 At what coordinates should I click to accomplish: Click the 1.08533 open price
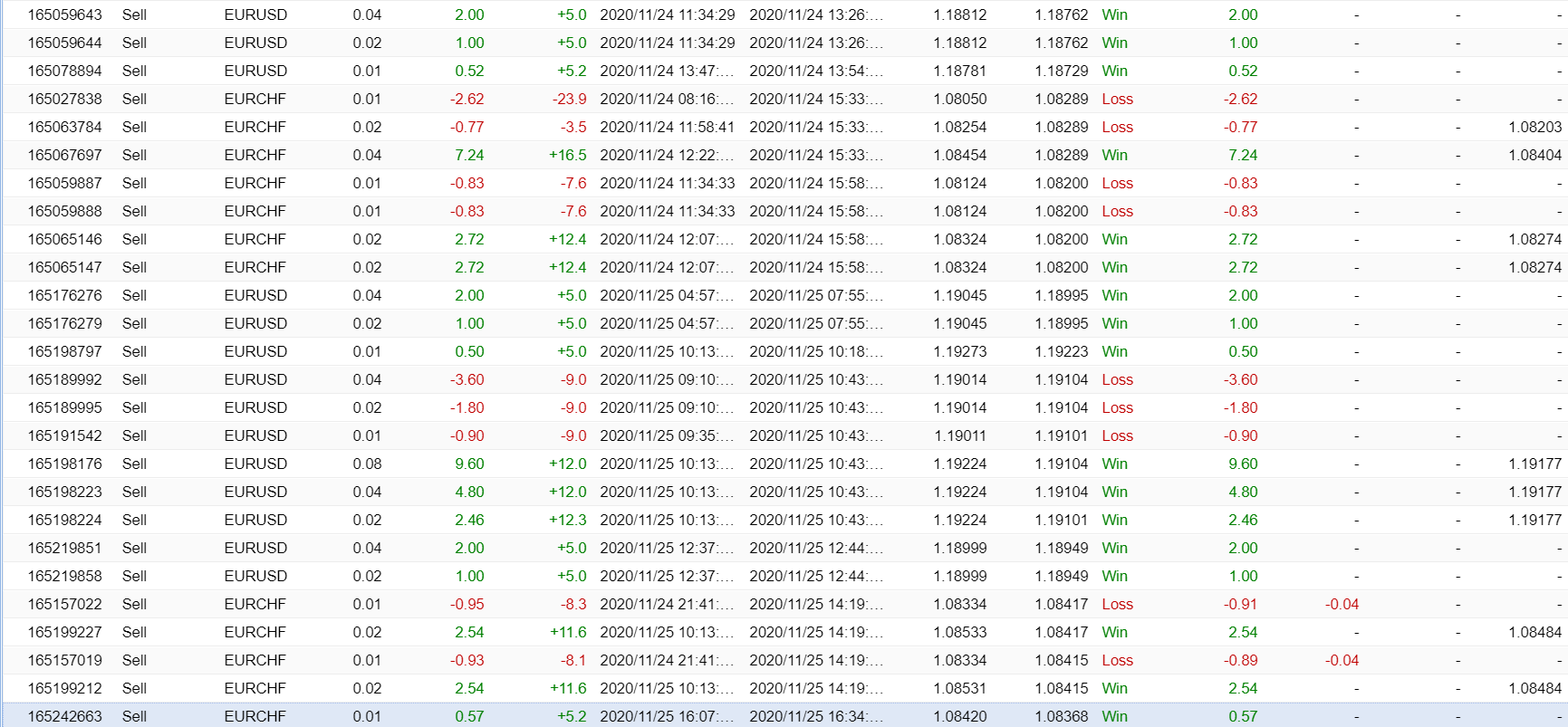pyautogui.click(x=960, y=632)
